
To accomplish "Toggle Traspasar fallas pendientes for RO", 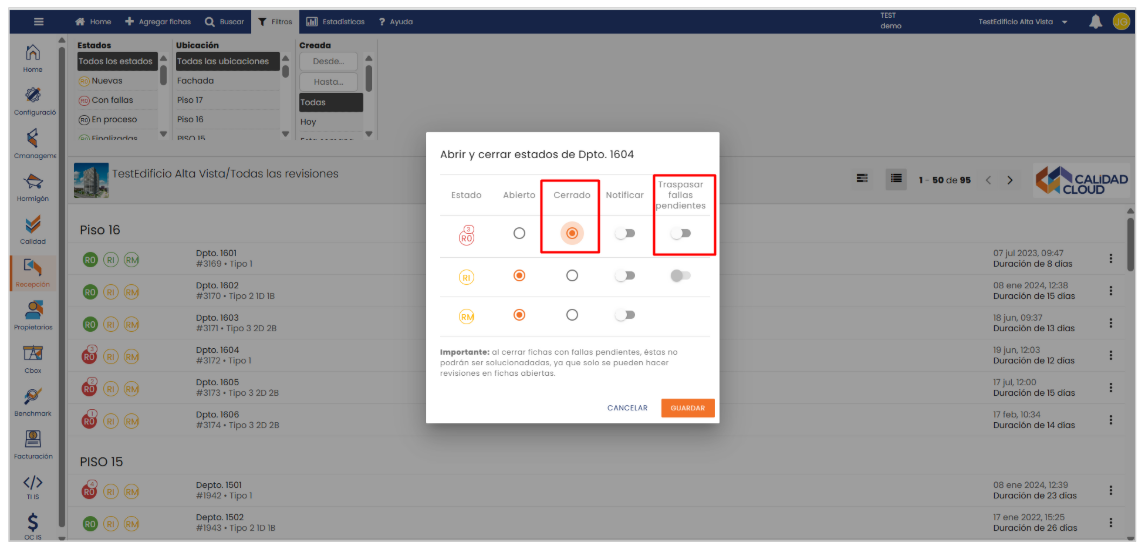I will 681,233.
